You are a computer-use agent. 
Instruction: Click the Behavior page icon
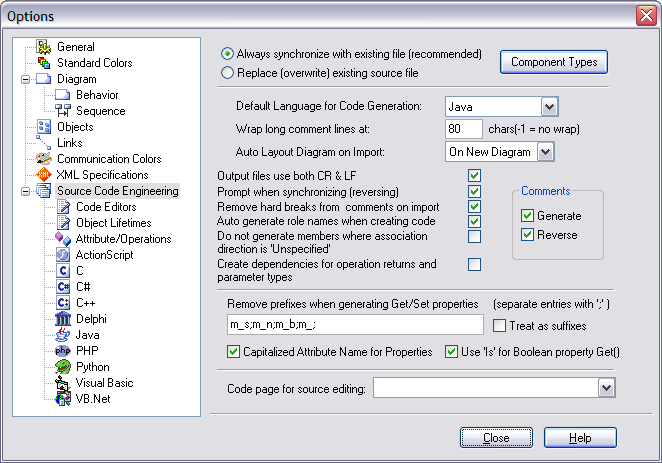(x=62, y=95)
